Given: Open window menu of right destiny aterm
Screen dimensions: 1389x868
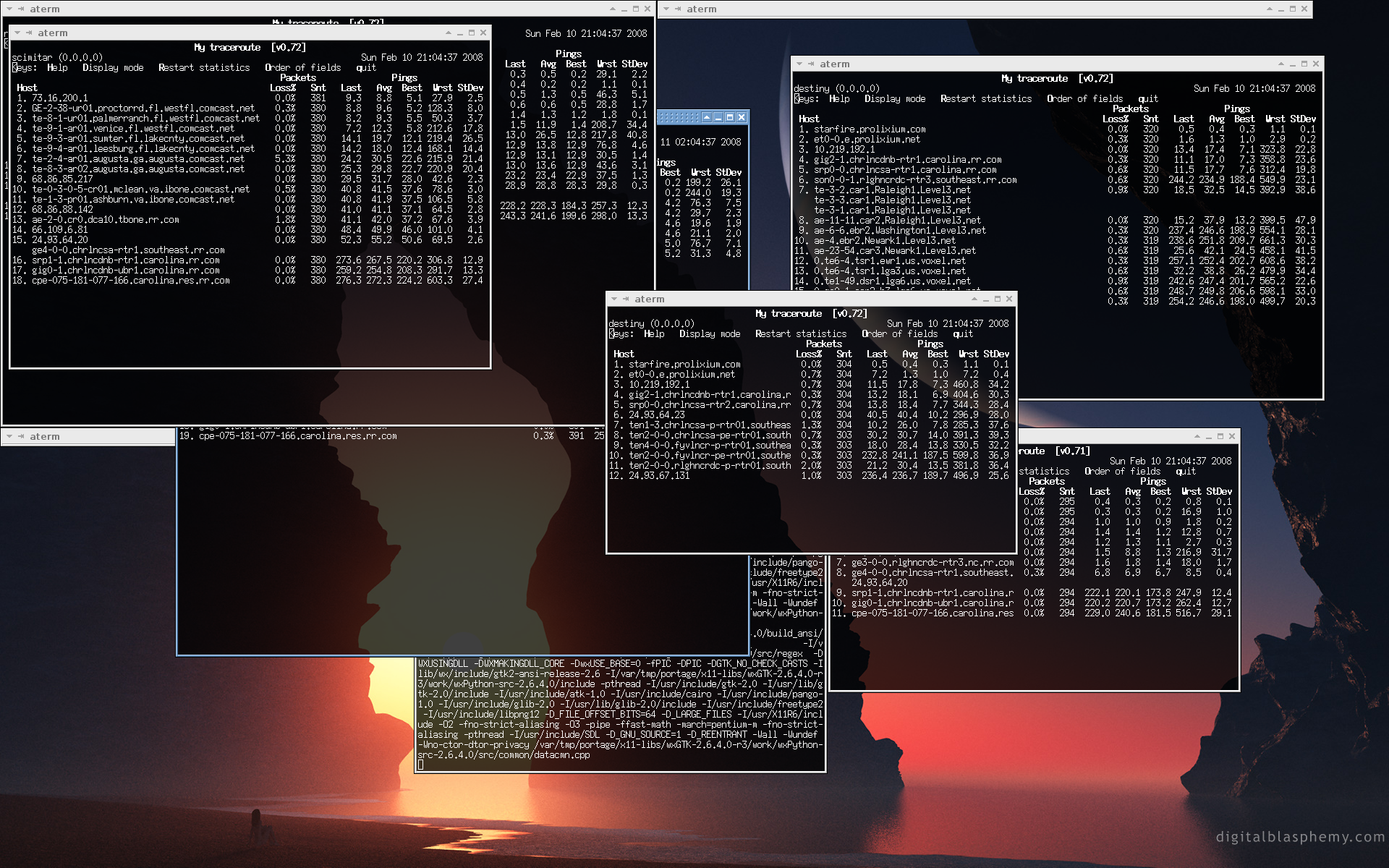Looking at the screenshot, I should (x=799, y=64).
